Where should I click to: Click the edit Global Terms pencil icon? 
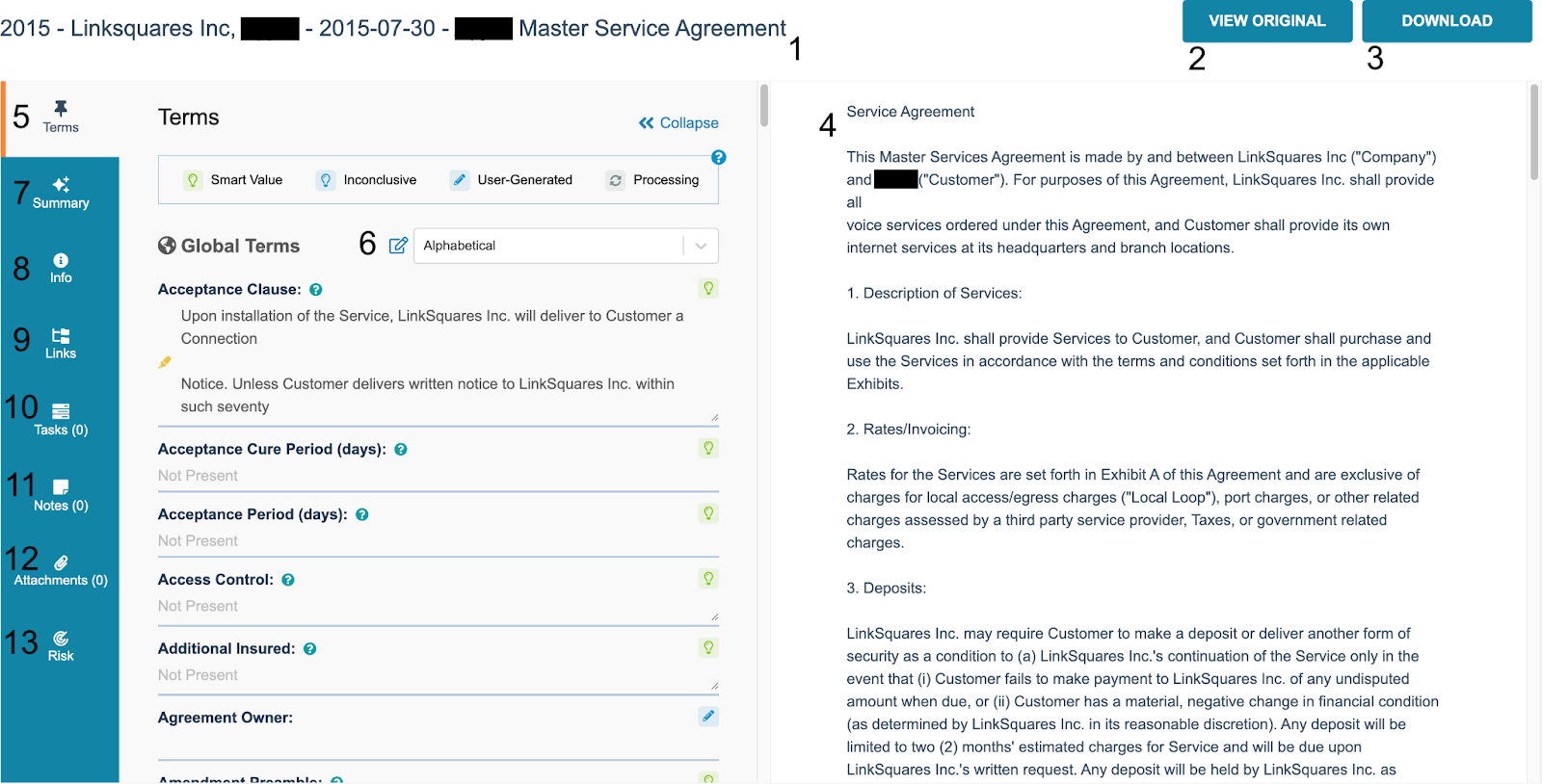(x=398, y=246)
